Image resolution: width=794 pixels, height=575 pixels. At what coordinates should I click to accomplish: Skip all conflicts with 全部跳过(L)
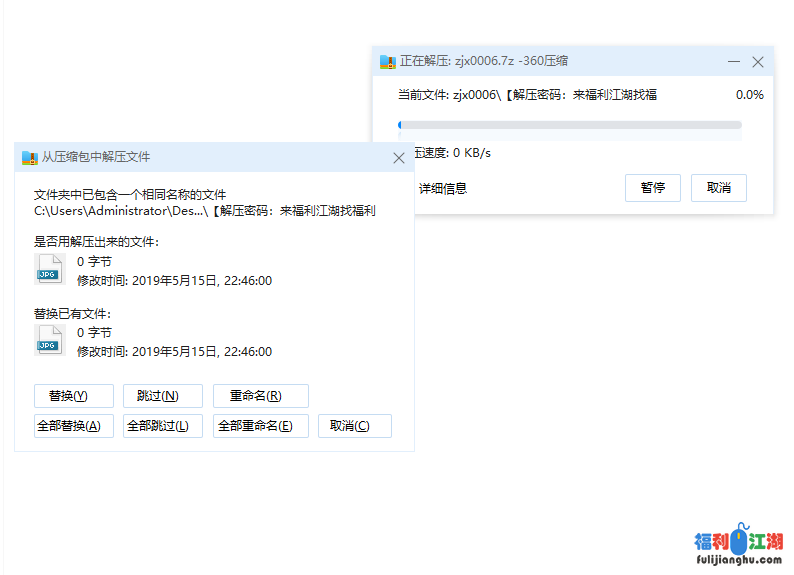163,426
